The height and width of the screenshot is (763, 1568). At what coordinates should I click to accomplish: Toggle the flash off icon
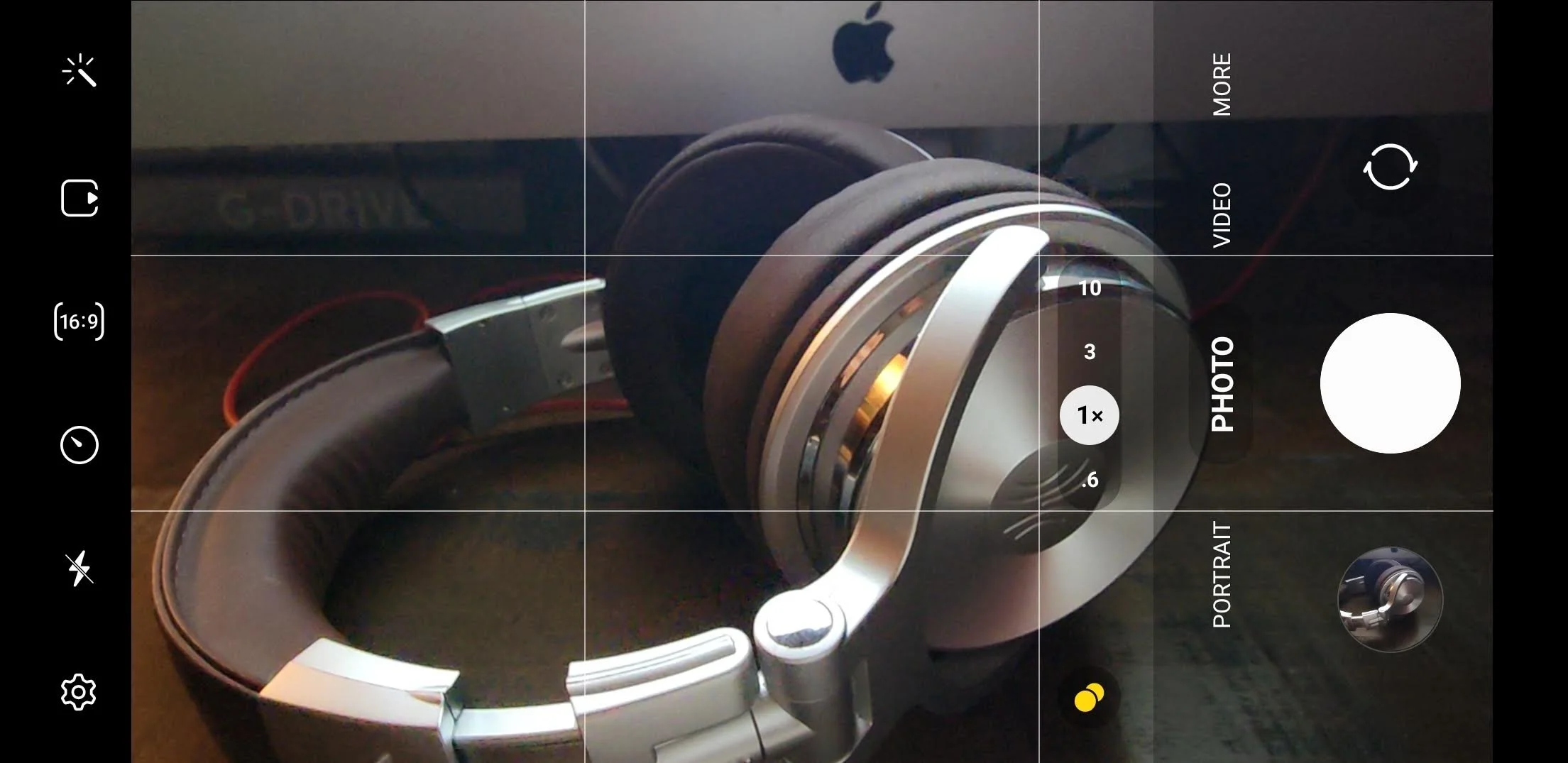point(79,569)
